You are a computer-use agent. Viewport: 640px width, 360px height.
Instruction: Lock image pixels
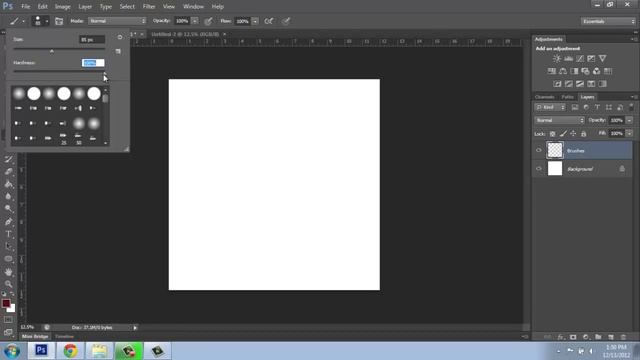point(563,133)
